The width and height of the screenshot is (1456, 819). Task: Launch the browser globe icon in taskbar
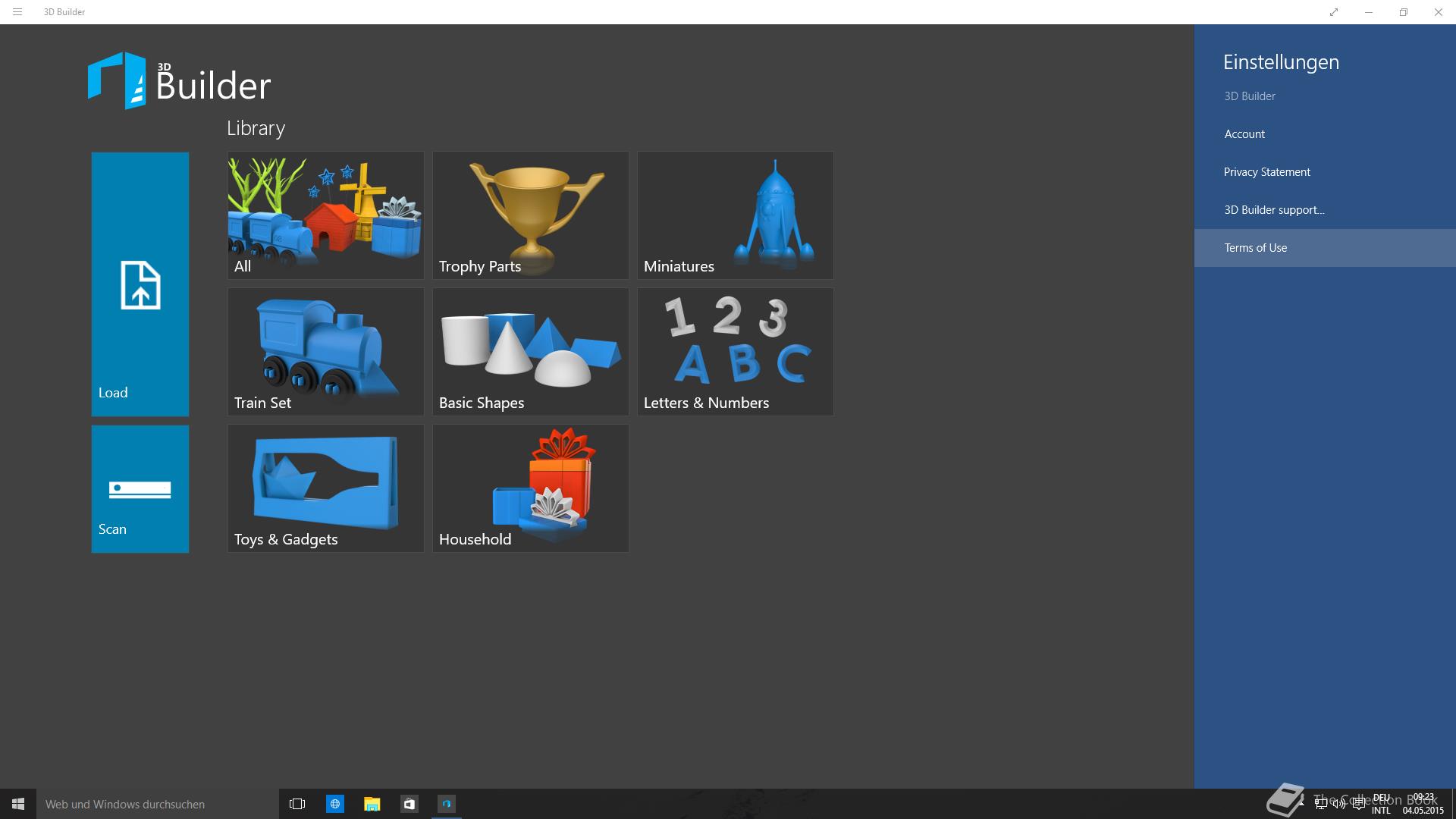click(334, 804)
